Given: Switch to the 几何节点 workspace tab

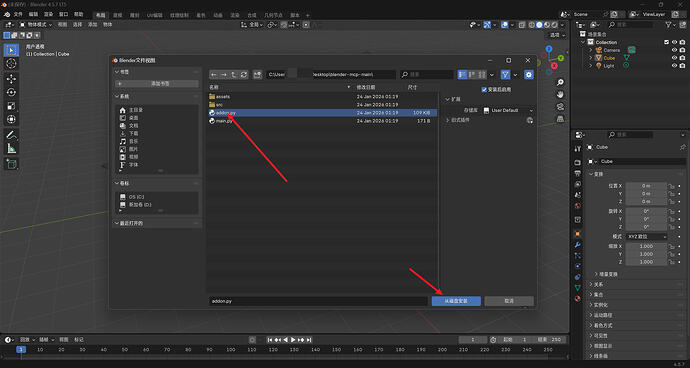Looking at the screenshot, I should pos(273,15).
